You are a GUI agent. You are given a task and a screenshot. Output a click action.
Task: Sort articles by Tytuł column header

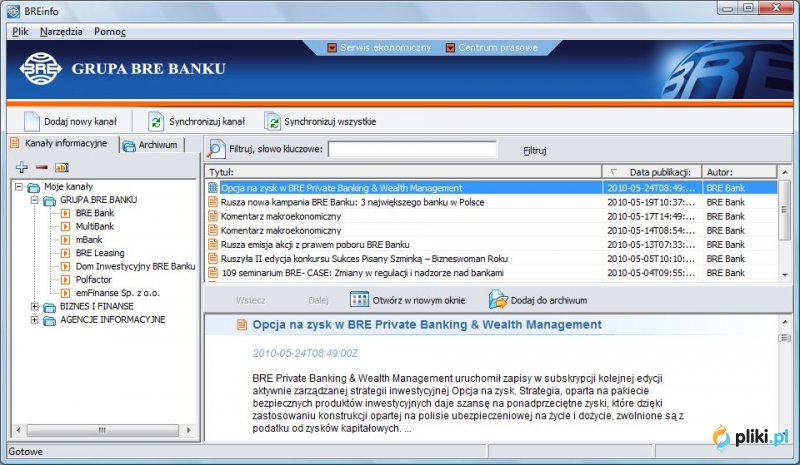pos(404,172)
